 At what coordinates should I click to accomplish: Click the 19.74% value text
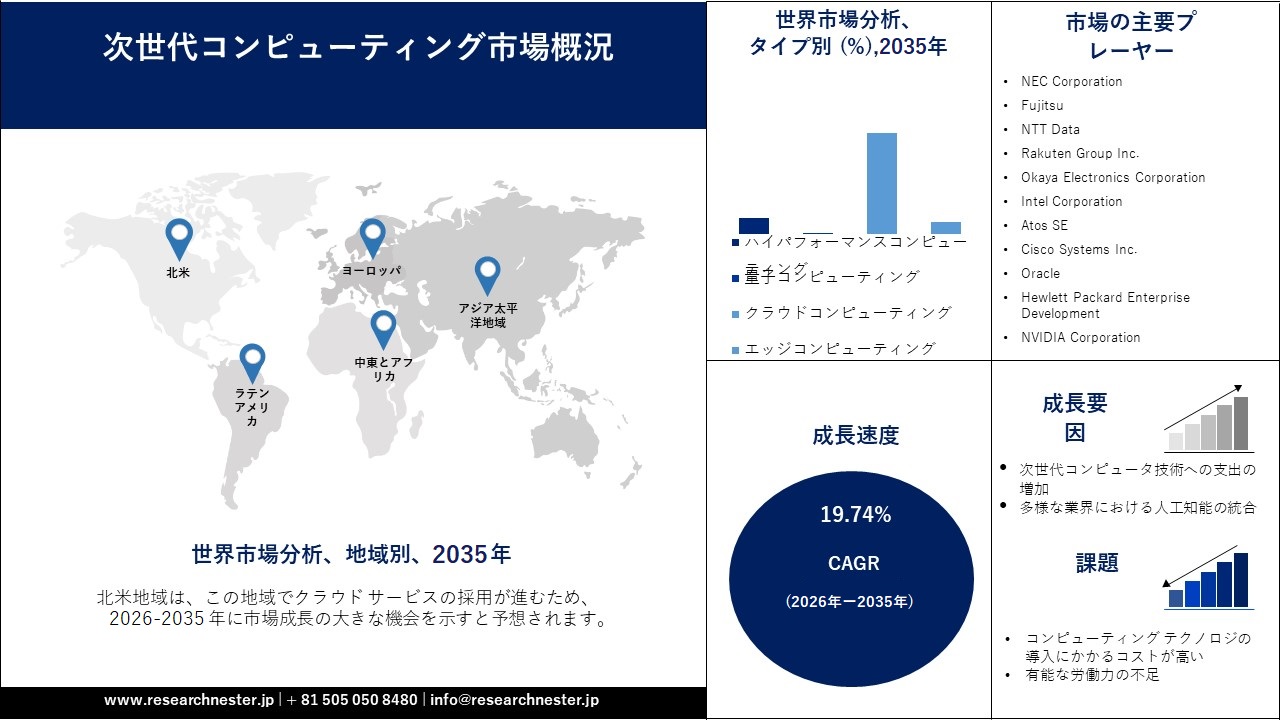856,515
